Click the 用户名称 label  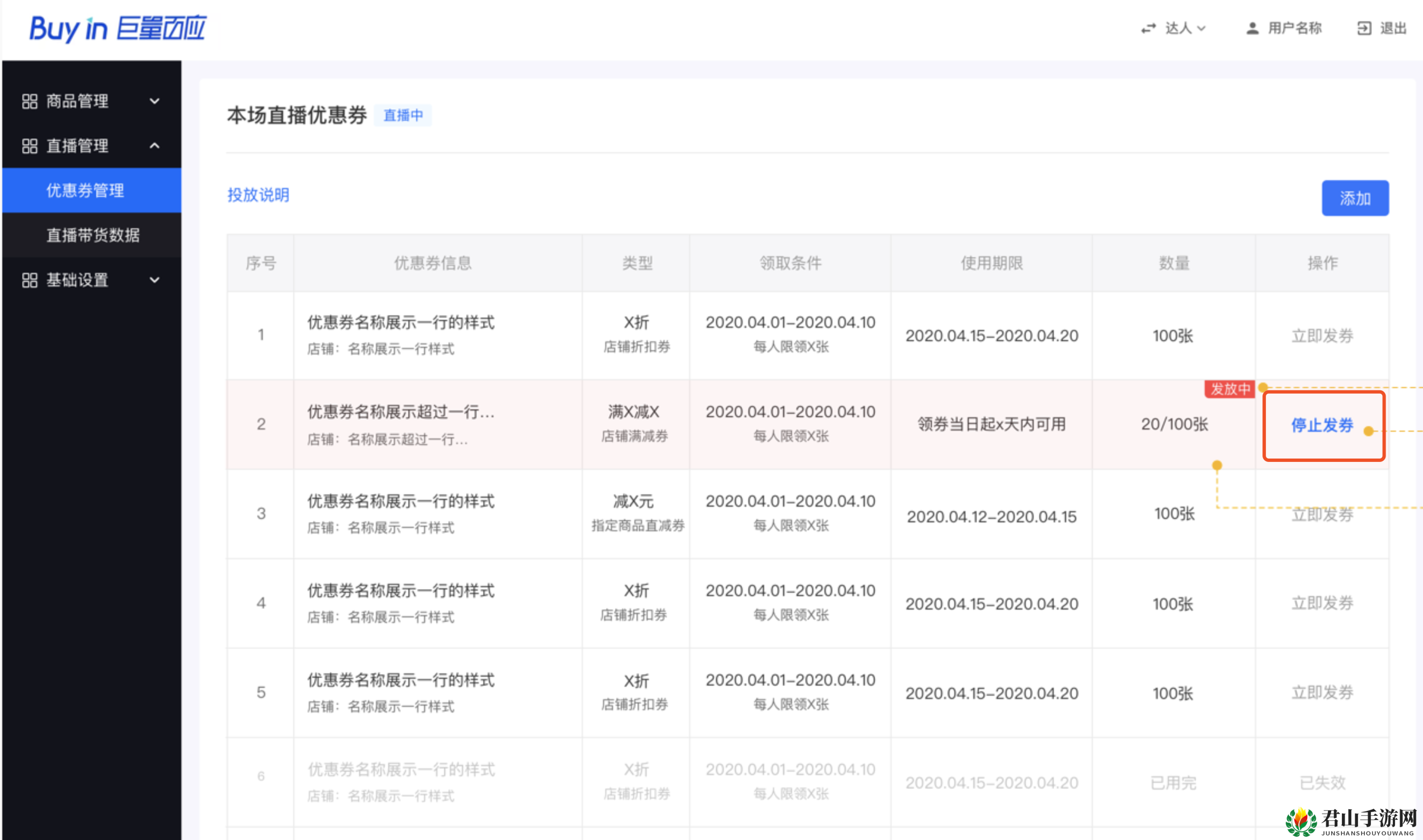point(1294,29)
